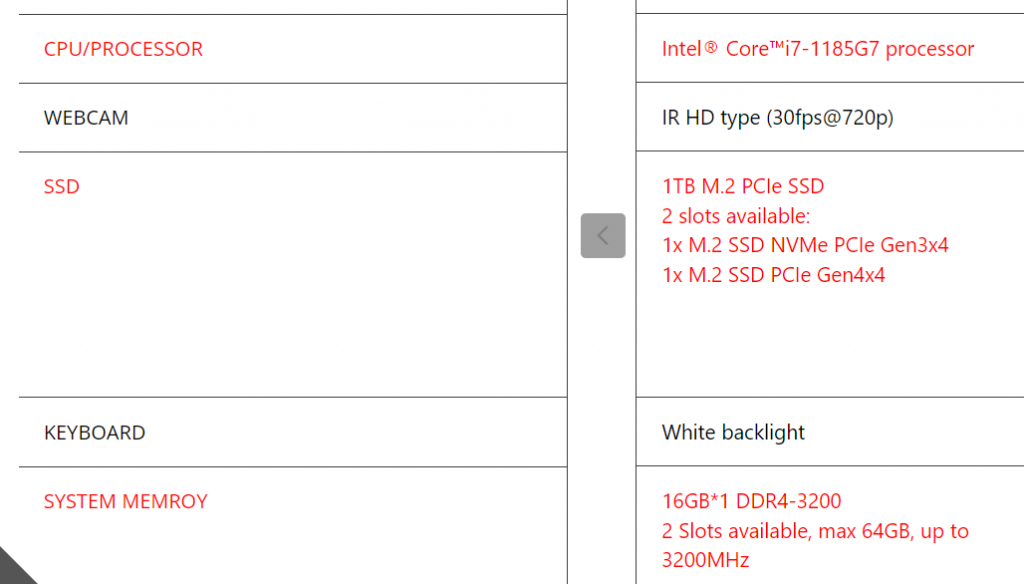Click the White backlight value
Screen dimensions: 1024x584
(733, 433)
